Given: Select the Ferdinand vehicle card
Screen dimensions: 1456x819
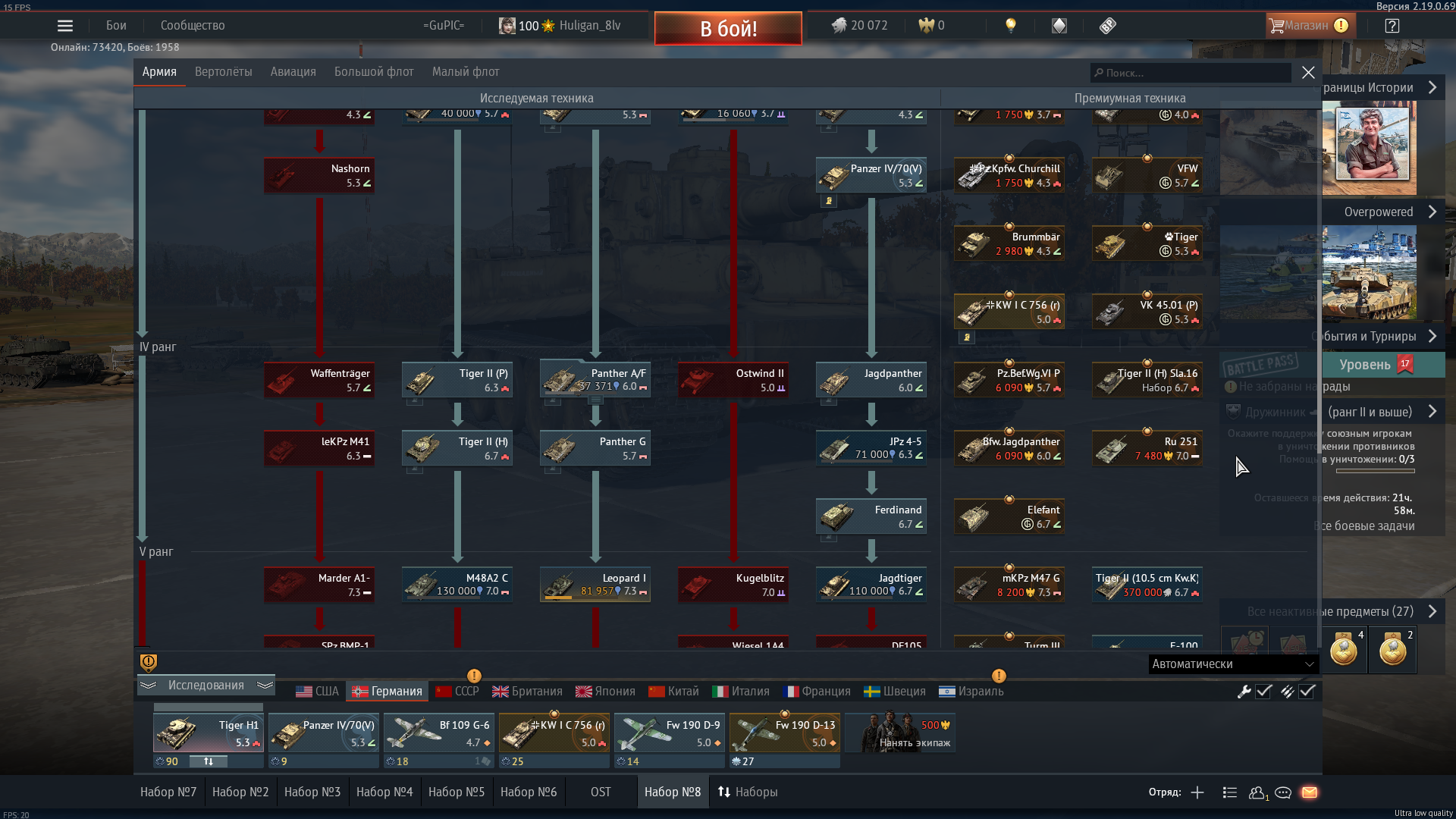Looking at the screenshot, I should pos(871,516).
